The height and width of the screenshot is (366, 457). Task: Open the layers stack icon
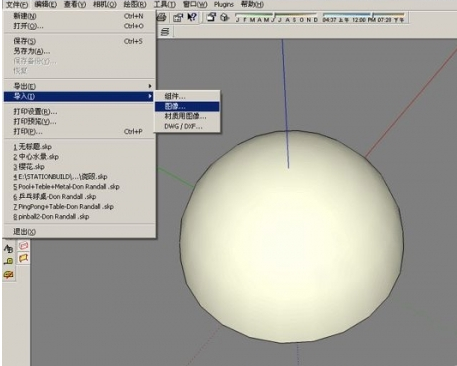tap(165, 32)
